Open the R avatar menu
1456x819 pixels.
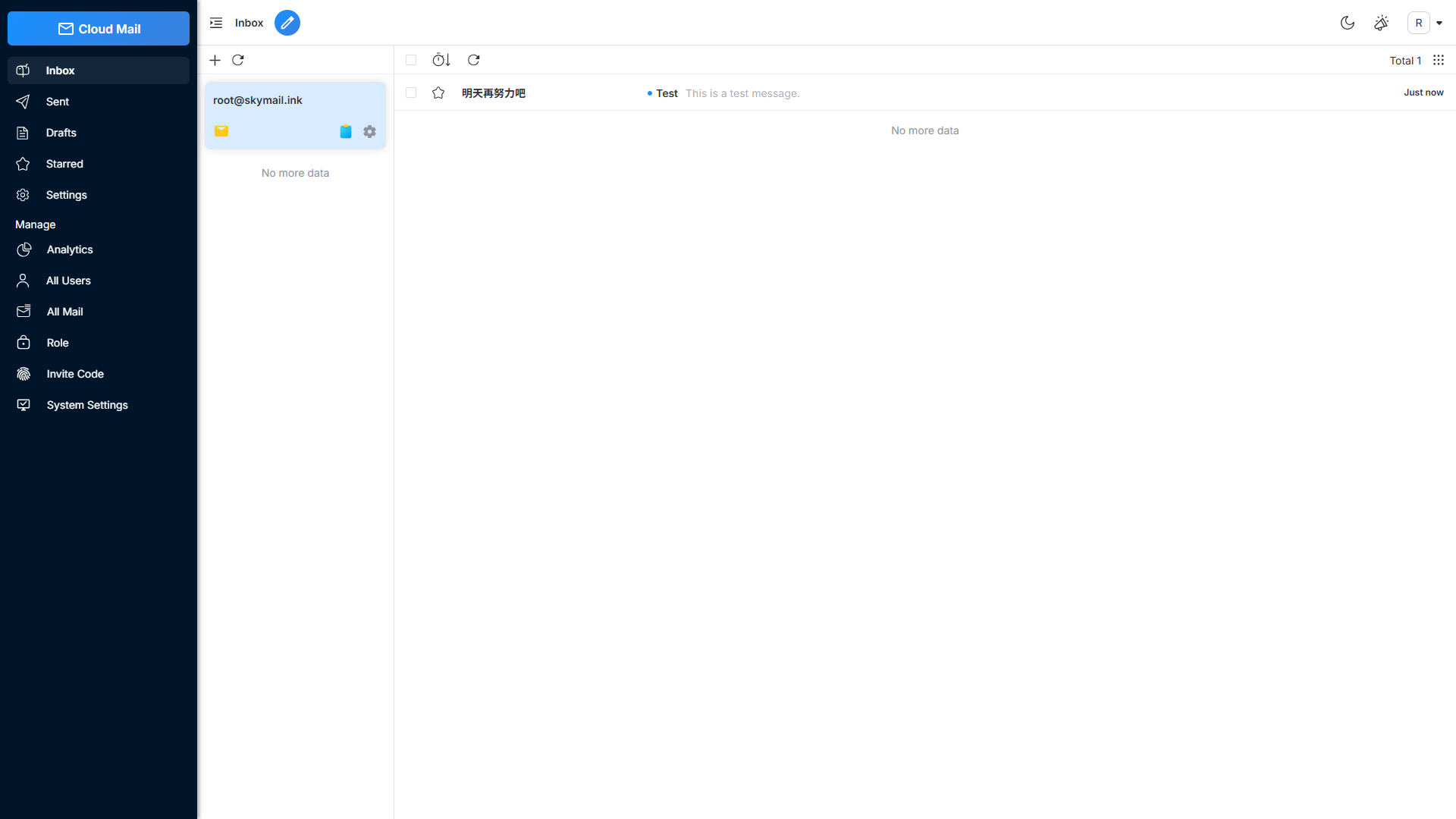click(x=1419, y=23)
